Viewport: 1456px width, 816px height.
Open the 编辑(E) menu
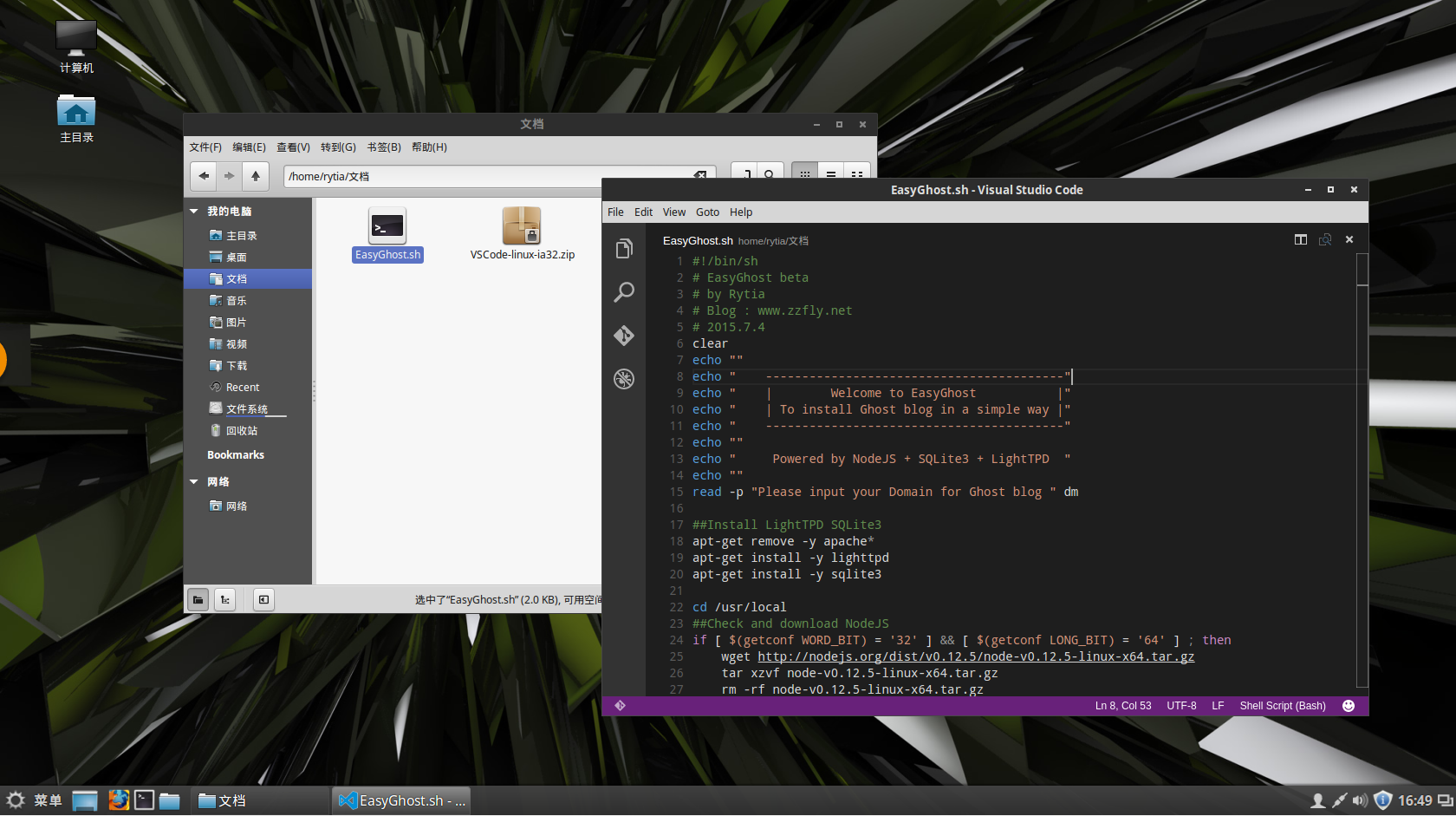click(249, 147)
